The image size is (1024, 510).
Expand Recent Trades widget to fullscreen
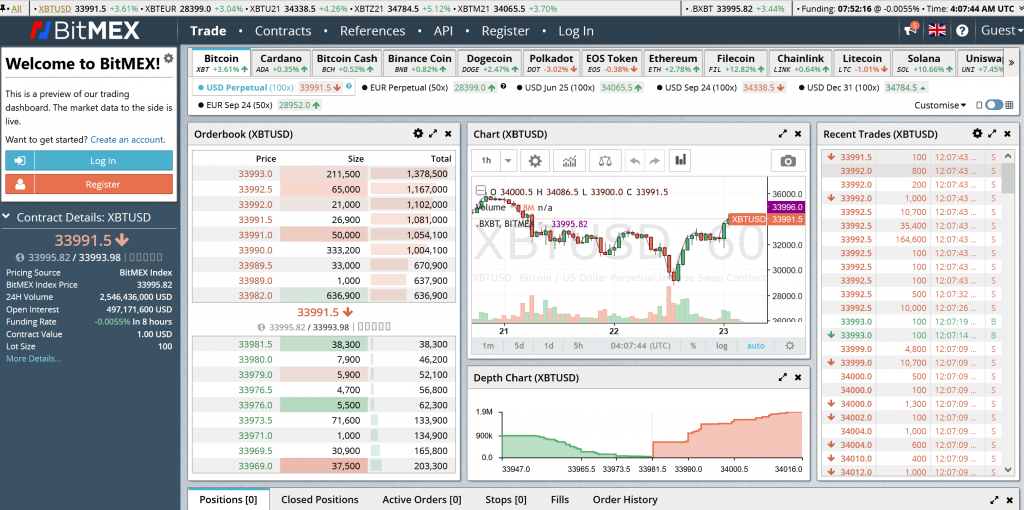click(992, 133)
